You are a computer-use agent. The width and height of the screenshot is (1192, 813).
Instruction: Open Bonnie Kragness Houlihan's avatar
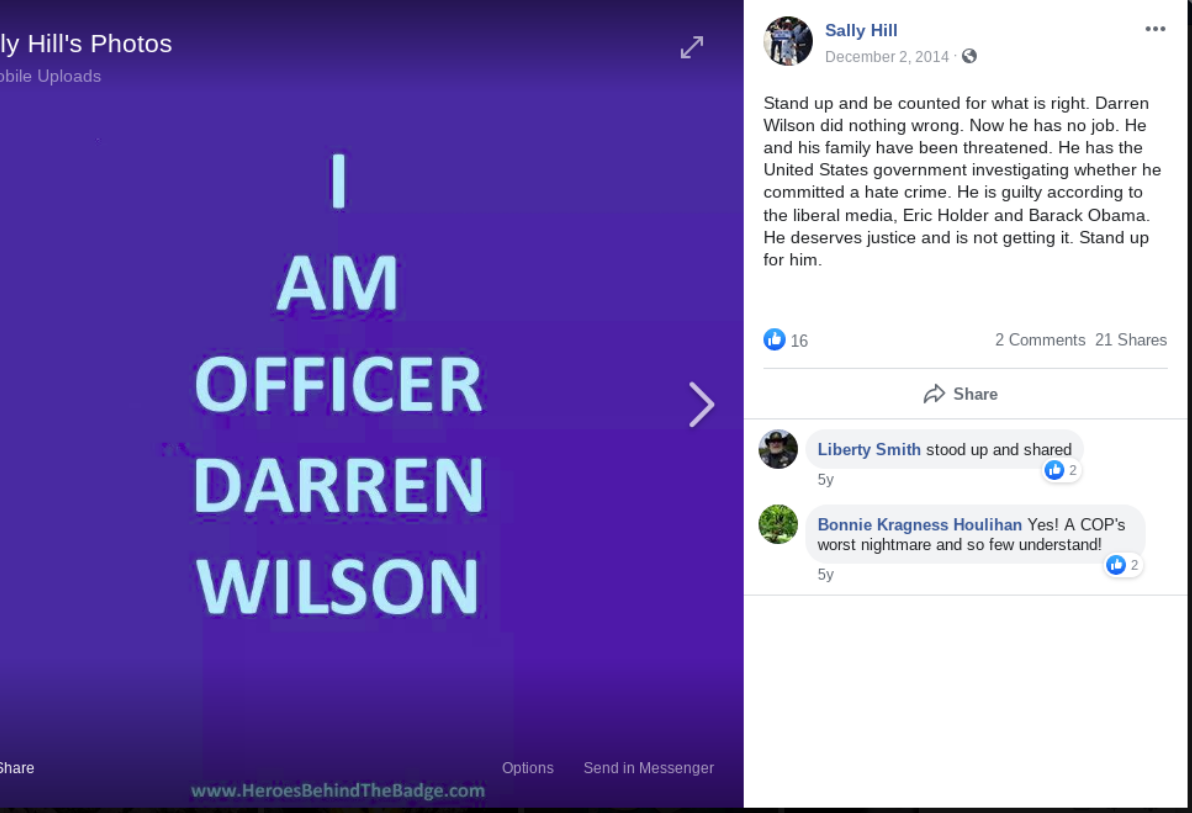(778, 525)
